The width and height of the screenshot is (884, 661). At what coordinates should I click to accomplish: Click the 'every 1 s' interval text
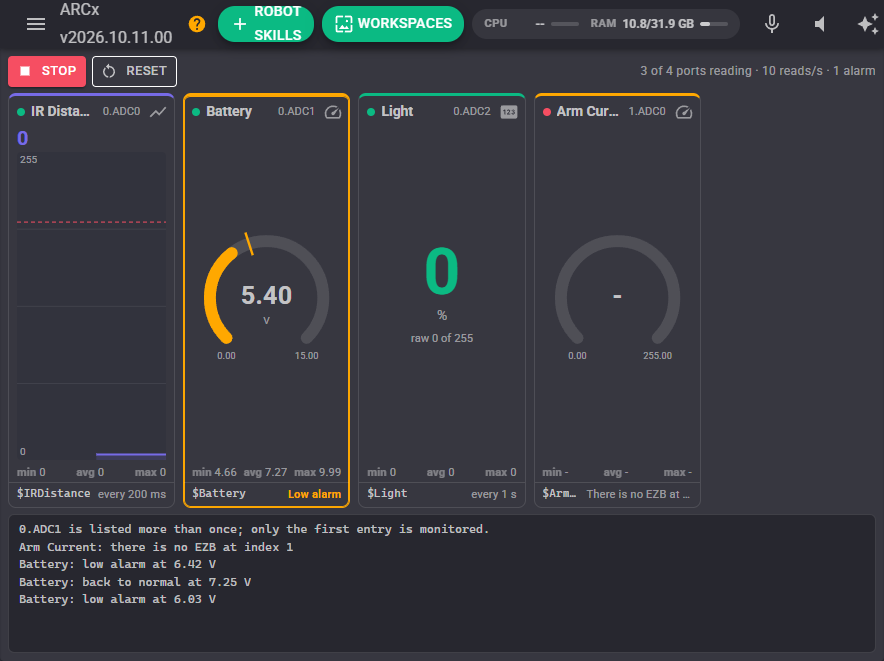click(494, 494)
